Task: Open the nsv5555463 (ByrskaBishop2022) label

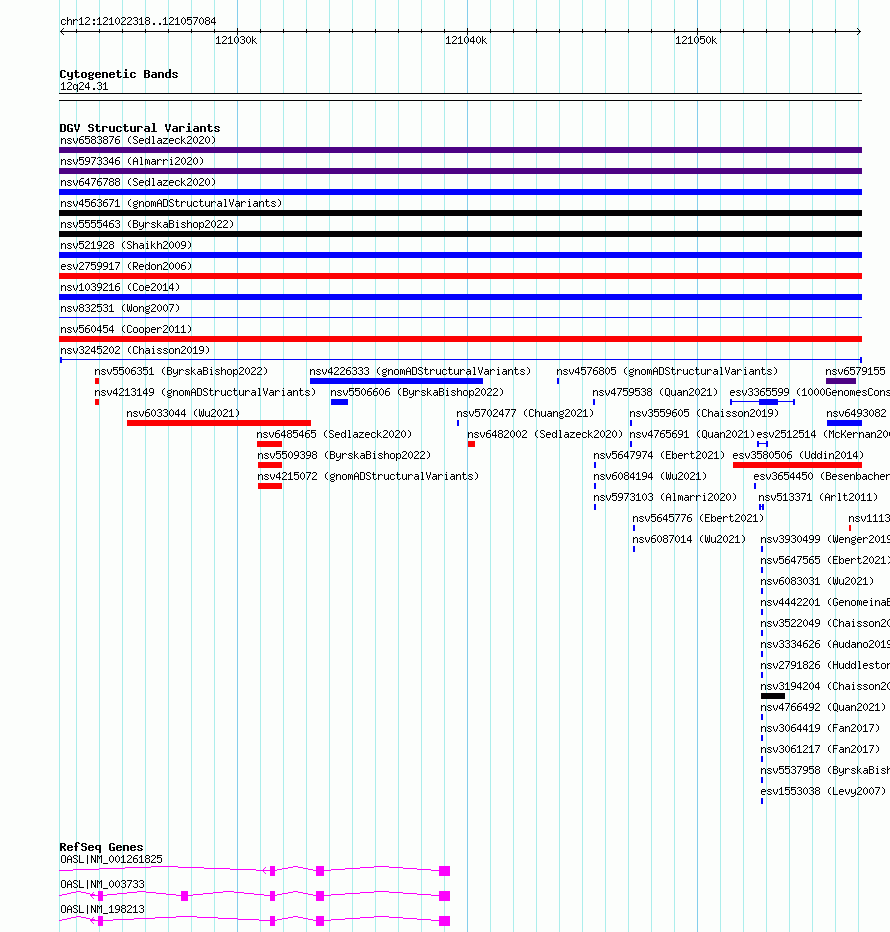Action: (147, 224)
